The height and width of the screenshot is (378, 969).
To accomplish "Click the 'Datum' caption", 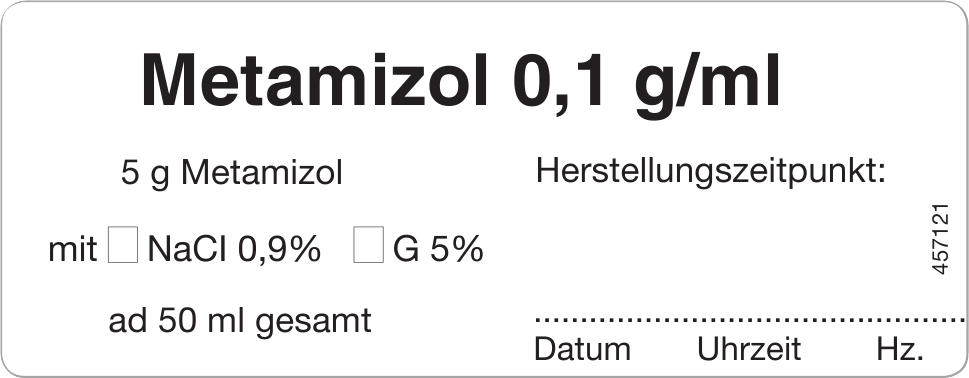I will (582, 350).
